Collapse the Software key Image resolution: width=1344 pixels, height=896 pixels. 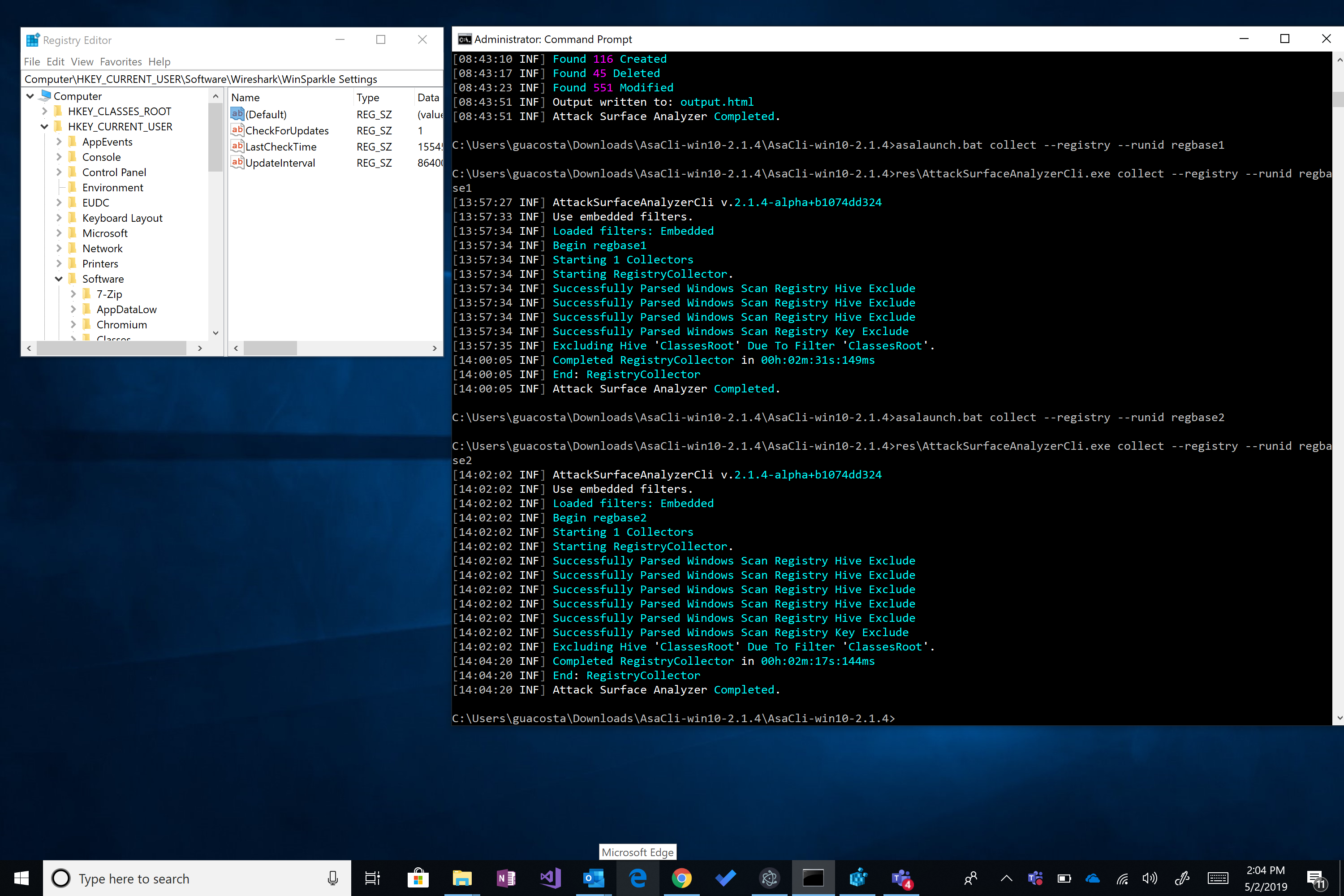[x=60, y=279]
